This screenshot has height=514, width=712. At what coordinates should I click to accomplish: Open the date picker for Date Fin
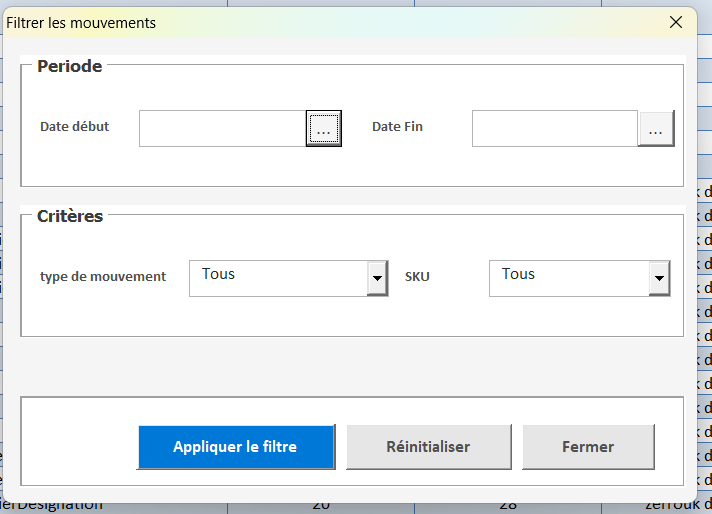[656, 129]
